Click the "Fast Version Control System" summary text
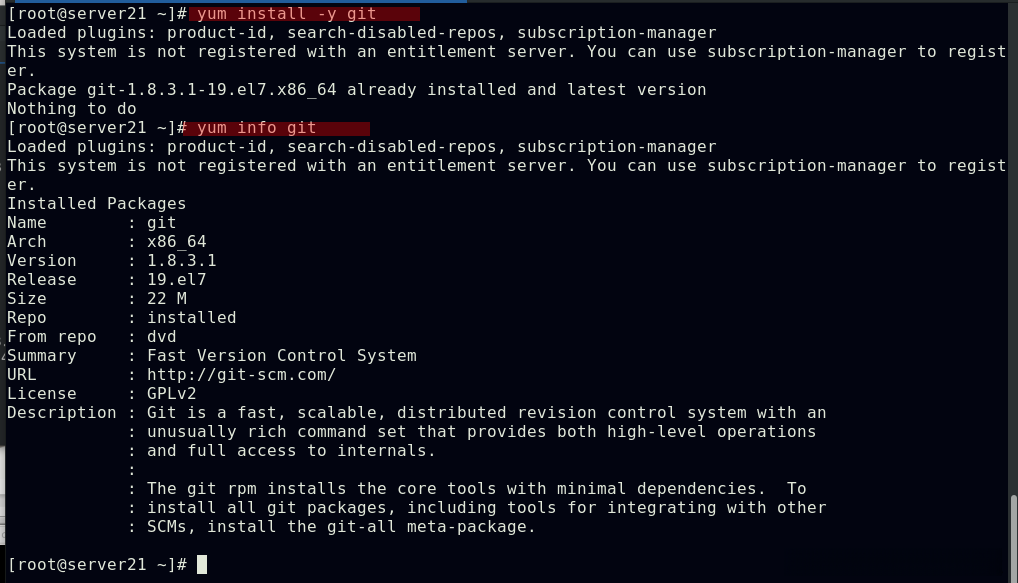Image resolution: width=1018 pixels, height=583 pixels. (281, 356)
